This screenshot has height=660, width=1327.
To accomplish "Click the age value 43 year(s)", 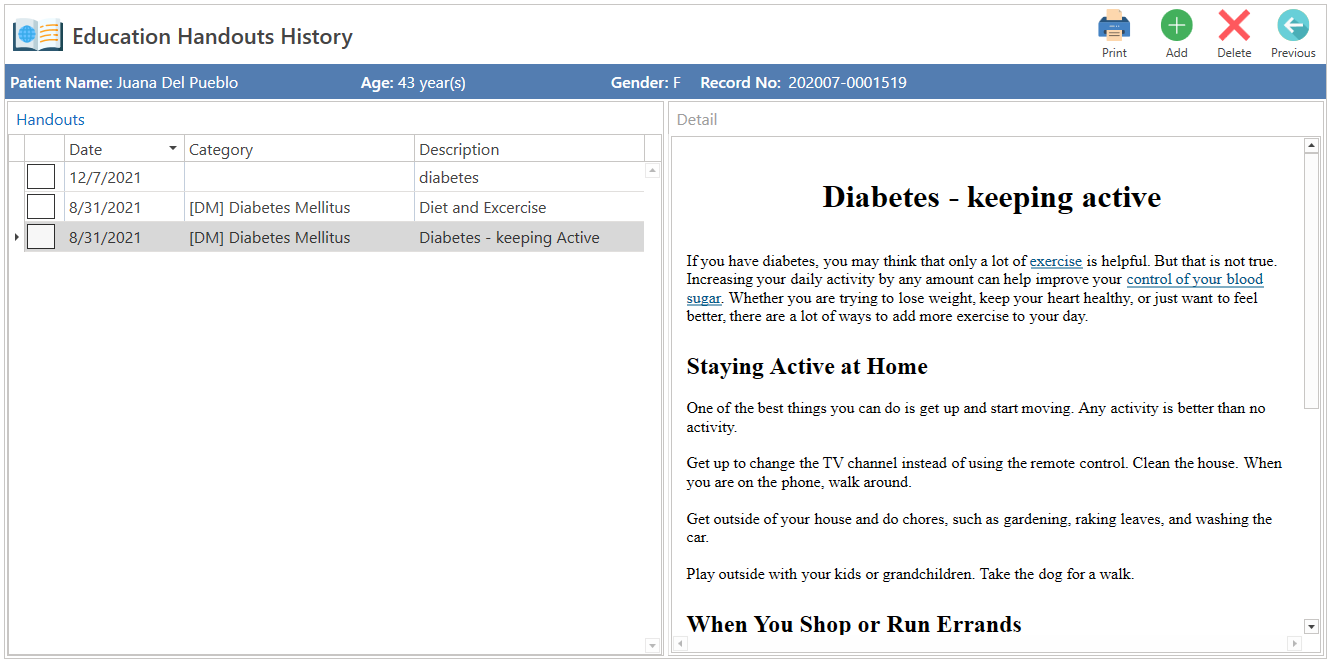I will (x=432, y=83).
